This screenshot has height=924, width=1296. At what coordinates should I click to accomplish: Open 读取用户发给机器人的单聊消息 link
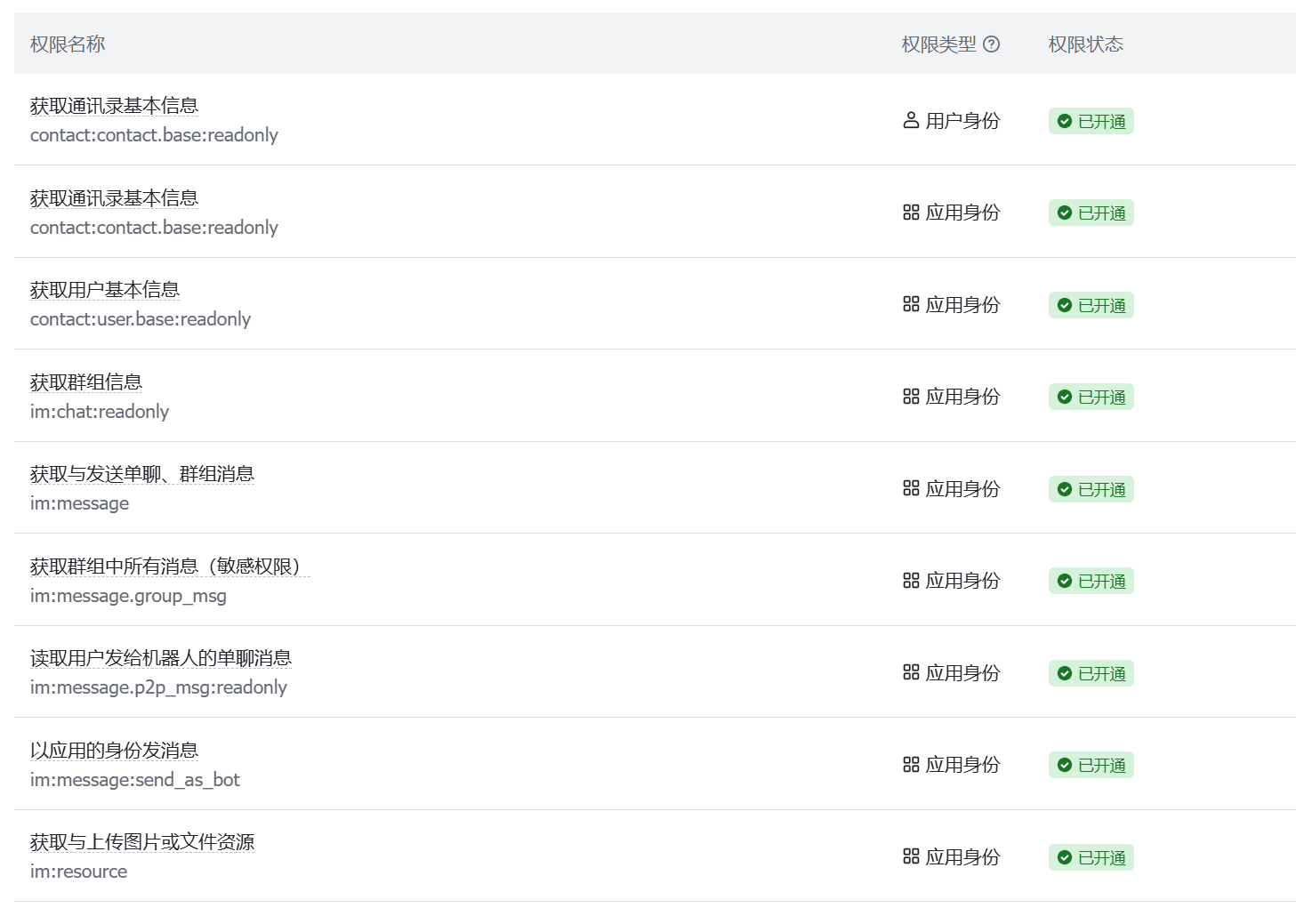pyautogui.click(x=161, y=658)
